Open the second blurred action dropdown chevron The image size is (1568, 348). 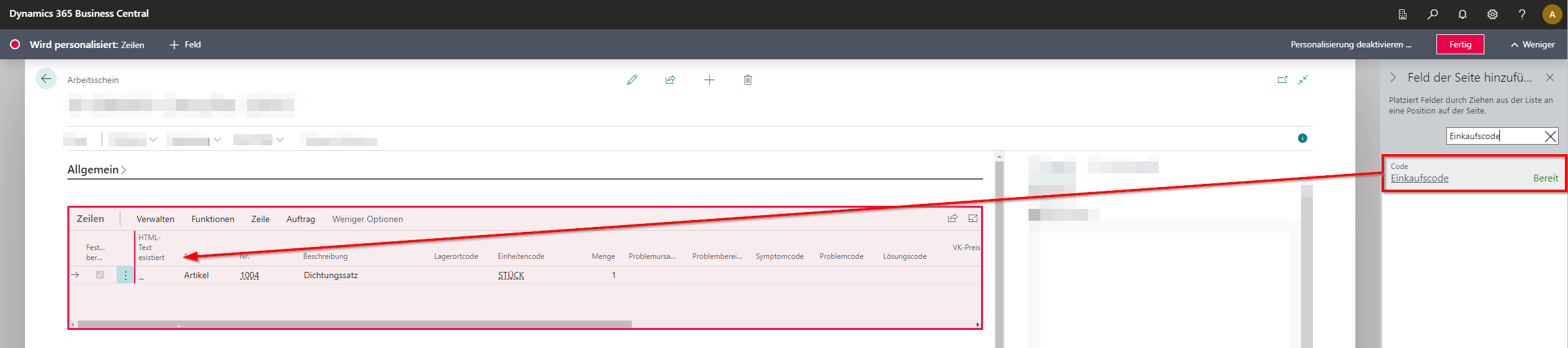pos(217,140)
